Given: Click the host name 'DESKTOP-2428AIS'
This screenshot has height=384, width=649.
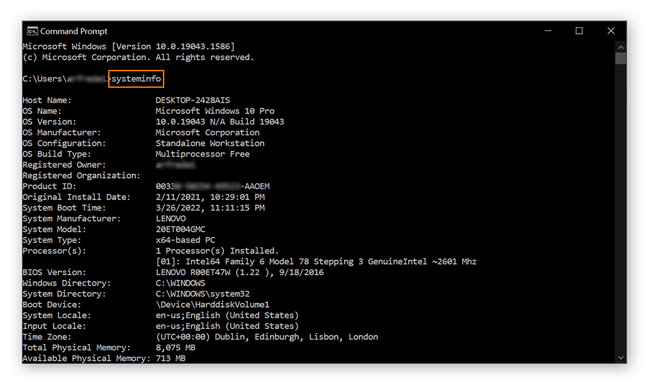Looking at the screenshot, I should click(192, 100).
